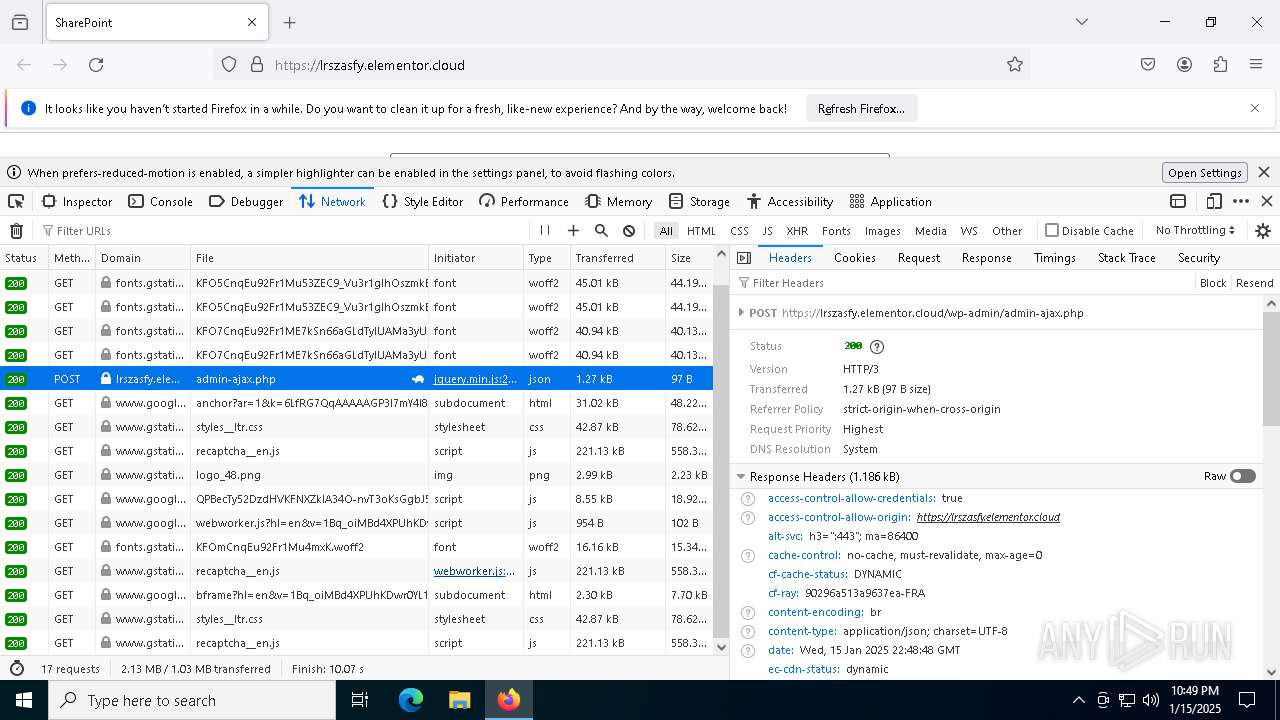Open a new browser tab
1280x720 pixels.
pos(289,22)
